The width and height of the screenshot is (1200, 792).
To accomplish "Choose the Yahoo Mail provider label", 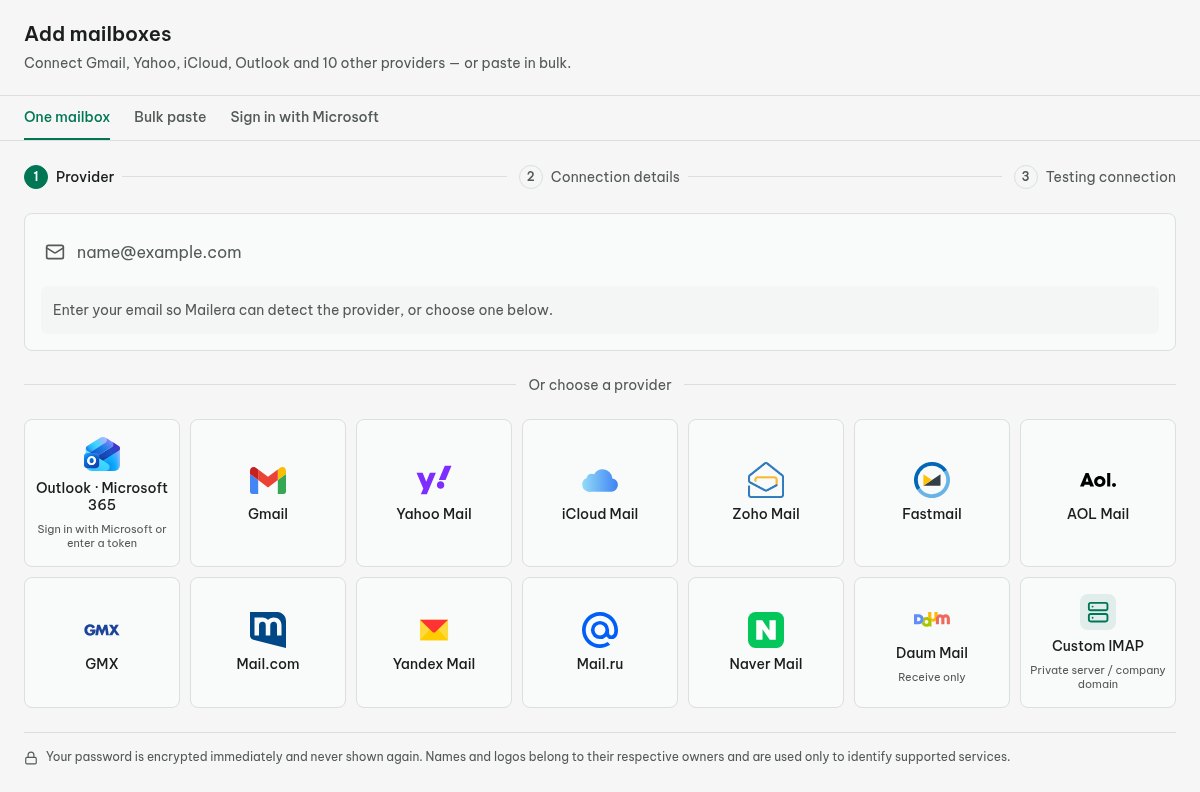I will (434, 514).
